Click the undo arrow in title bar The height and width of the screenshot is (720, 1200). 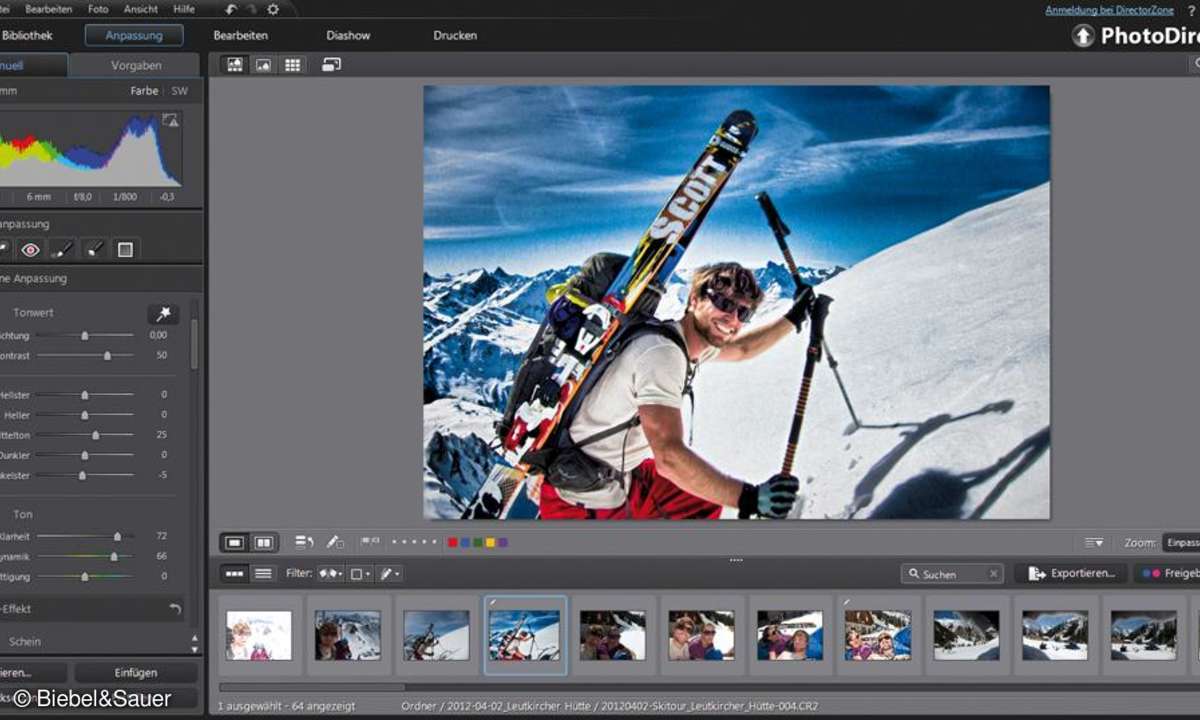tap(231, 9)
